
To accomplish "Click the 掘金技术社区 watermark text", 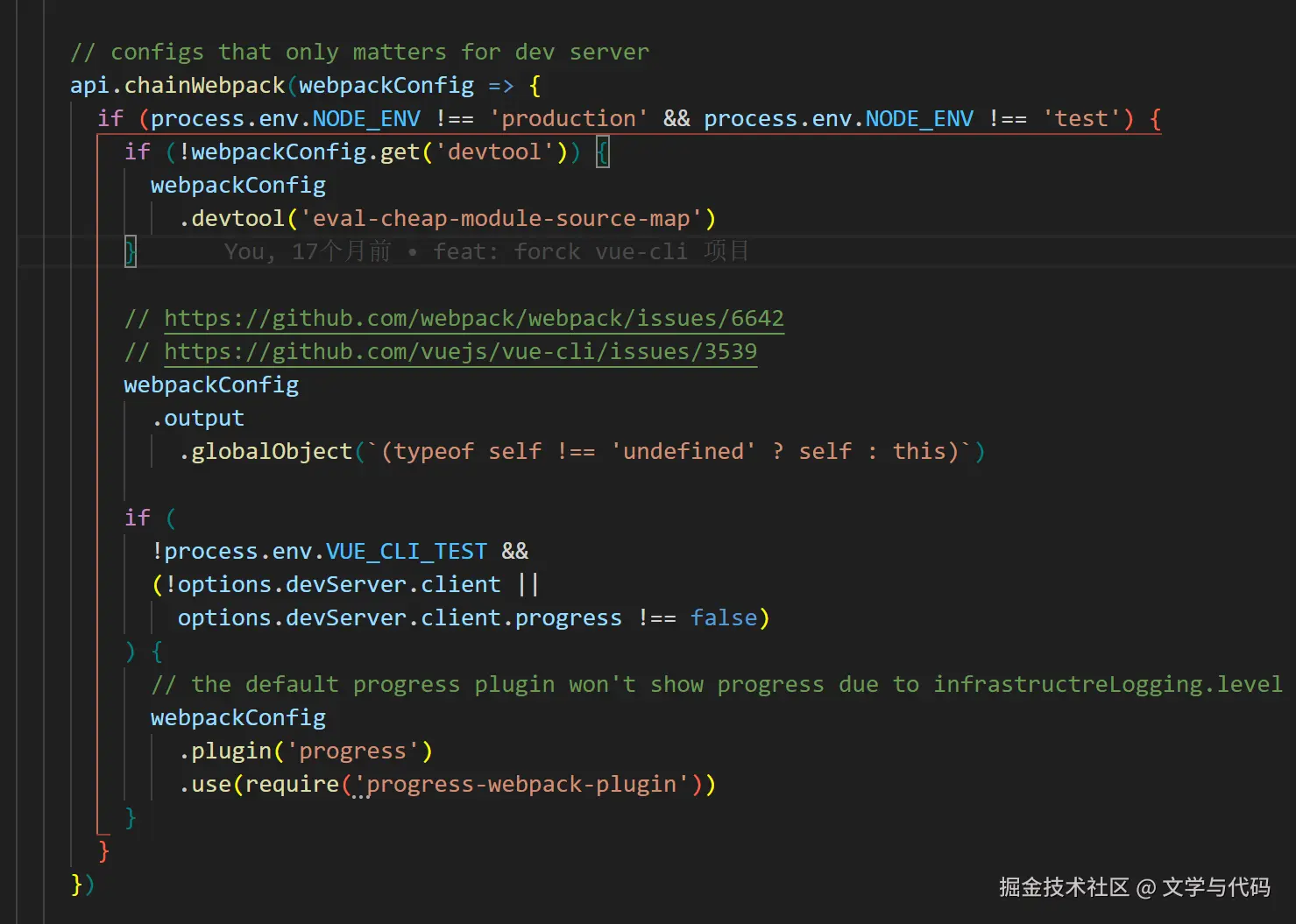I will pos(1064,887).
